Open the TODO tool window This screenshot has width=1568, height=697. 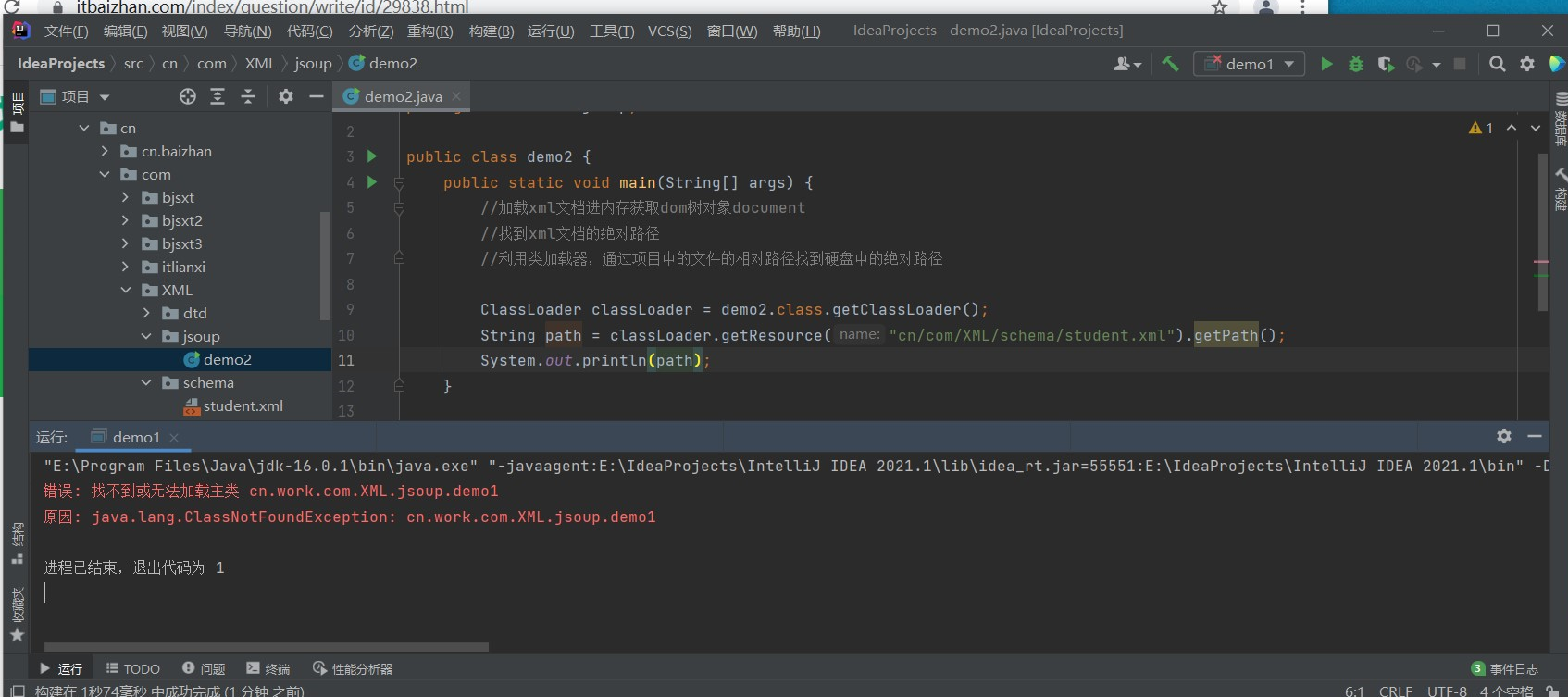[x=132, y=668]
